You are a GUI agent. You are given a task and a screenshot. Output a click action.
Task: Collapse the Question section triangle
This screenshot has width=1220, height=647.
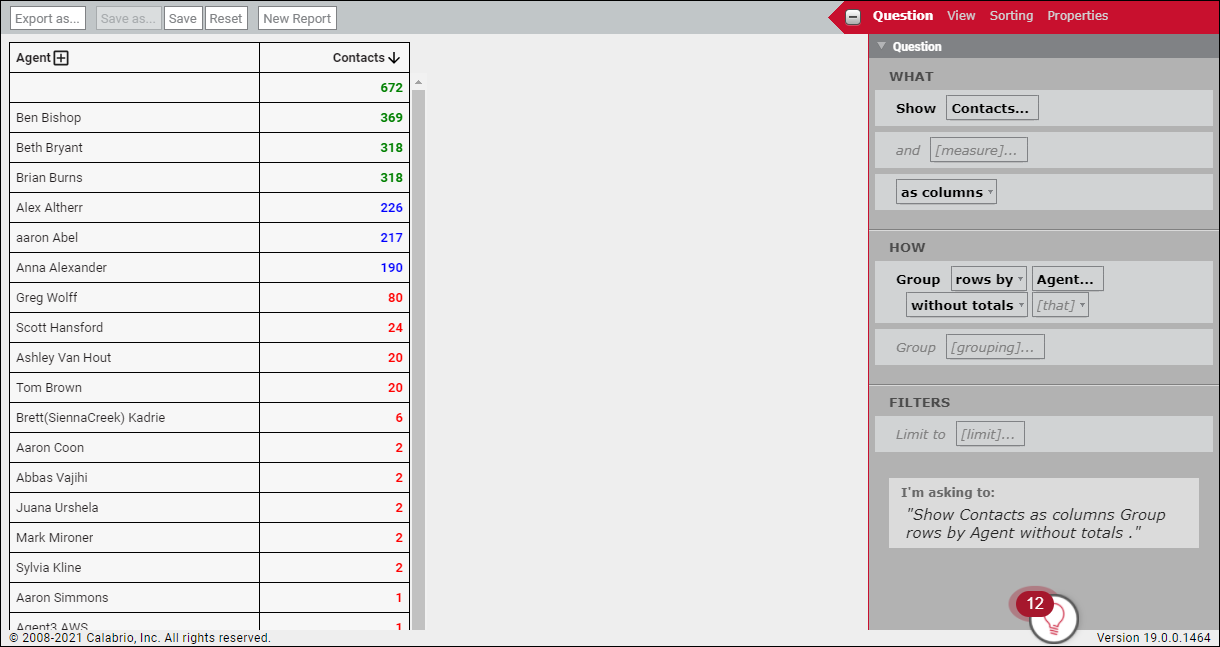881,46
